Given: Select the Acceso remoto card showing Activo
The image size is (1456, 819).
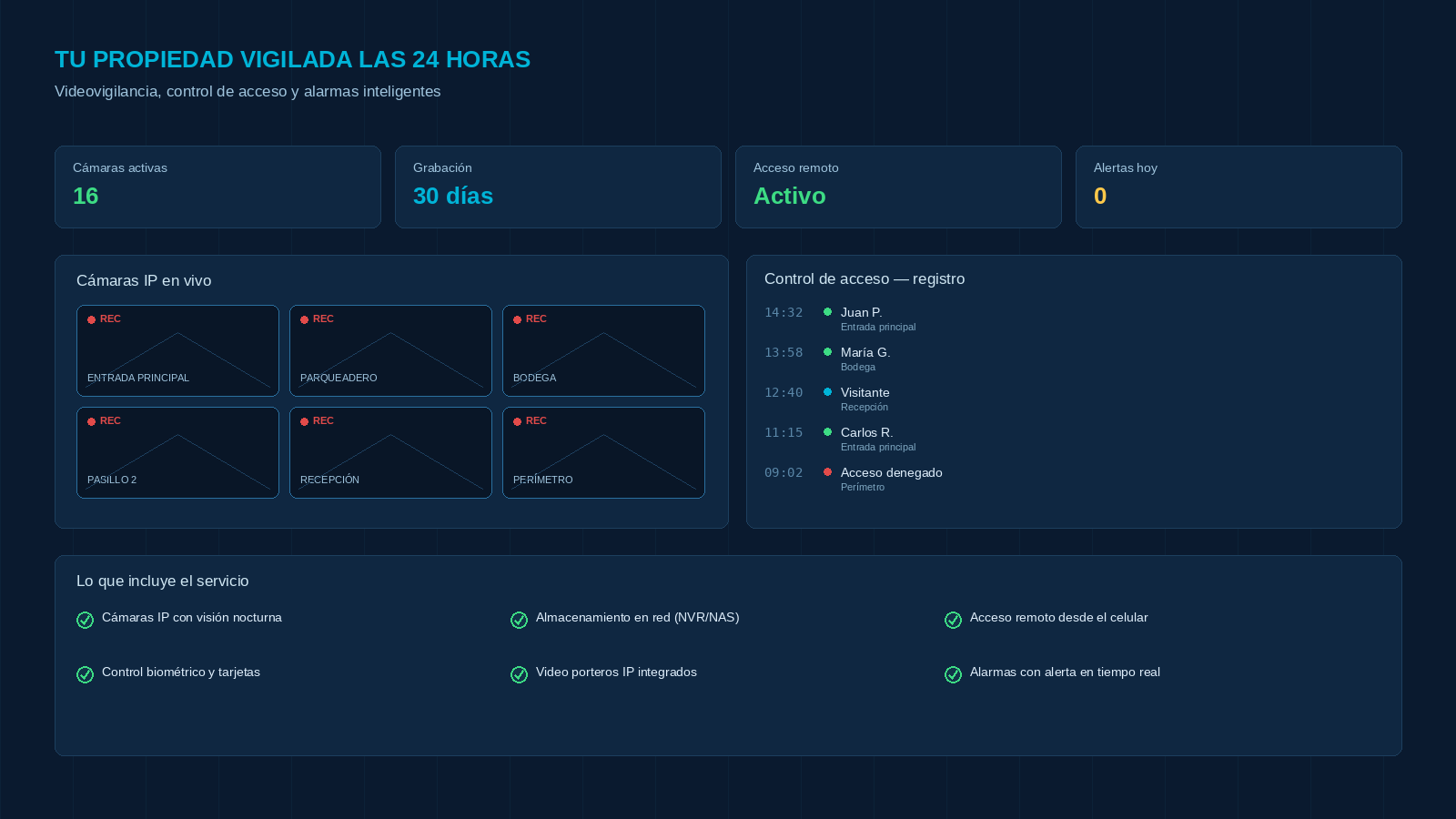Looking at the screenshot, I should click(898, 187).
